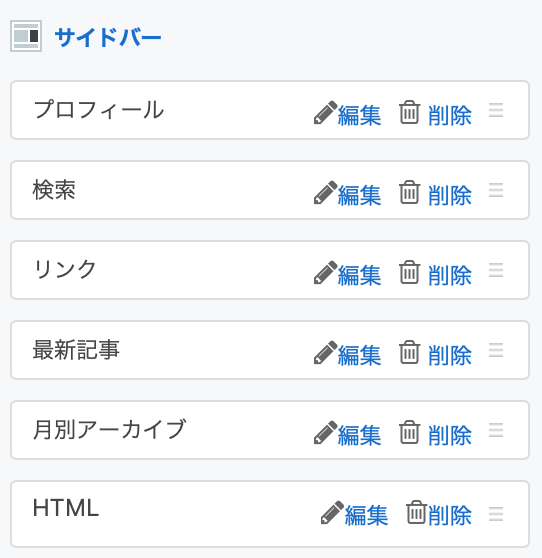542x558 pixels.
Task: Select the 月別アーカイブ module row
Action: [270, 430]
